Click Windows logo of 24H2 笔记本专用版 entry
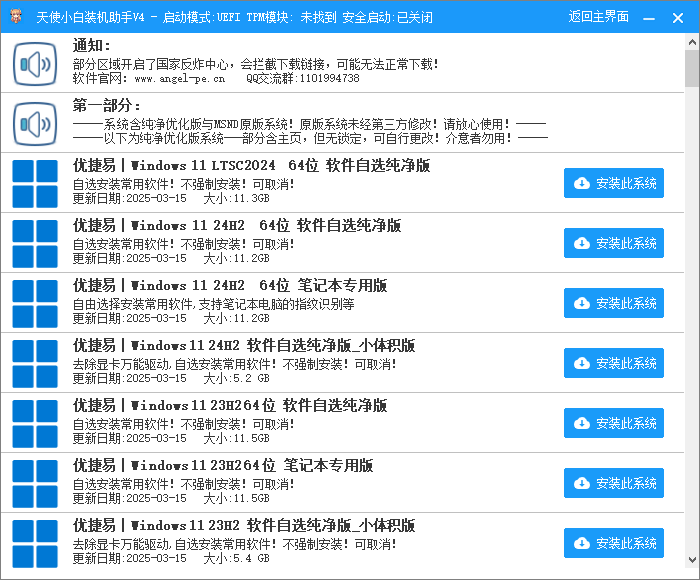This screenshot has height=580, width=700. pyautogui.click(x=35, y=304)
